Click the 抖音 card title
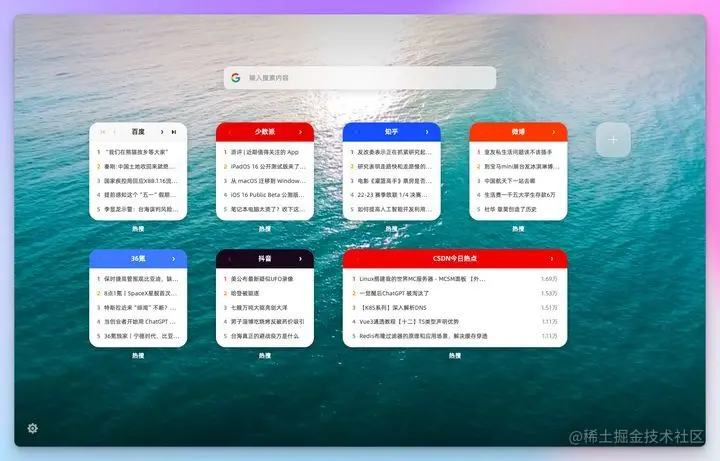 (265, 259)
